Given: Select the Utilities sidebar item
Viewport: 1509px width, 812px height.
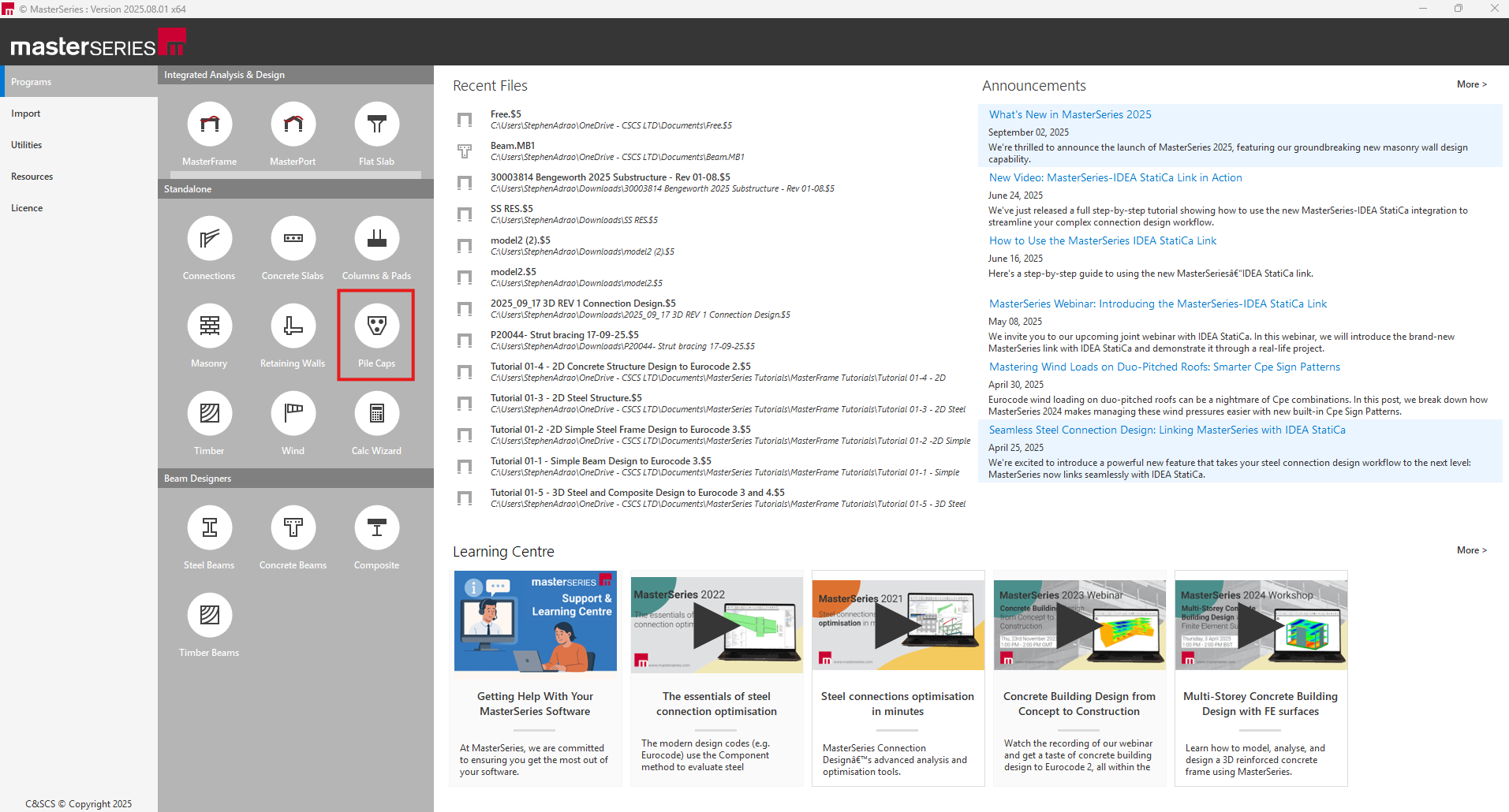Looking at the screenshot, I should coord(27,145).
